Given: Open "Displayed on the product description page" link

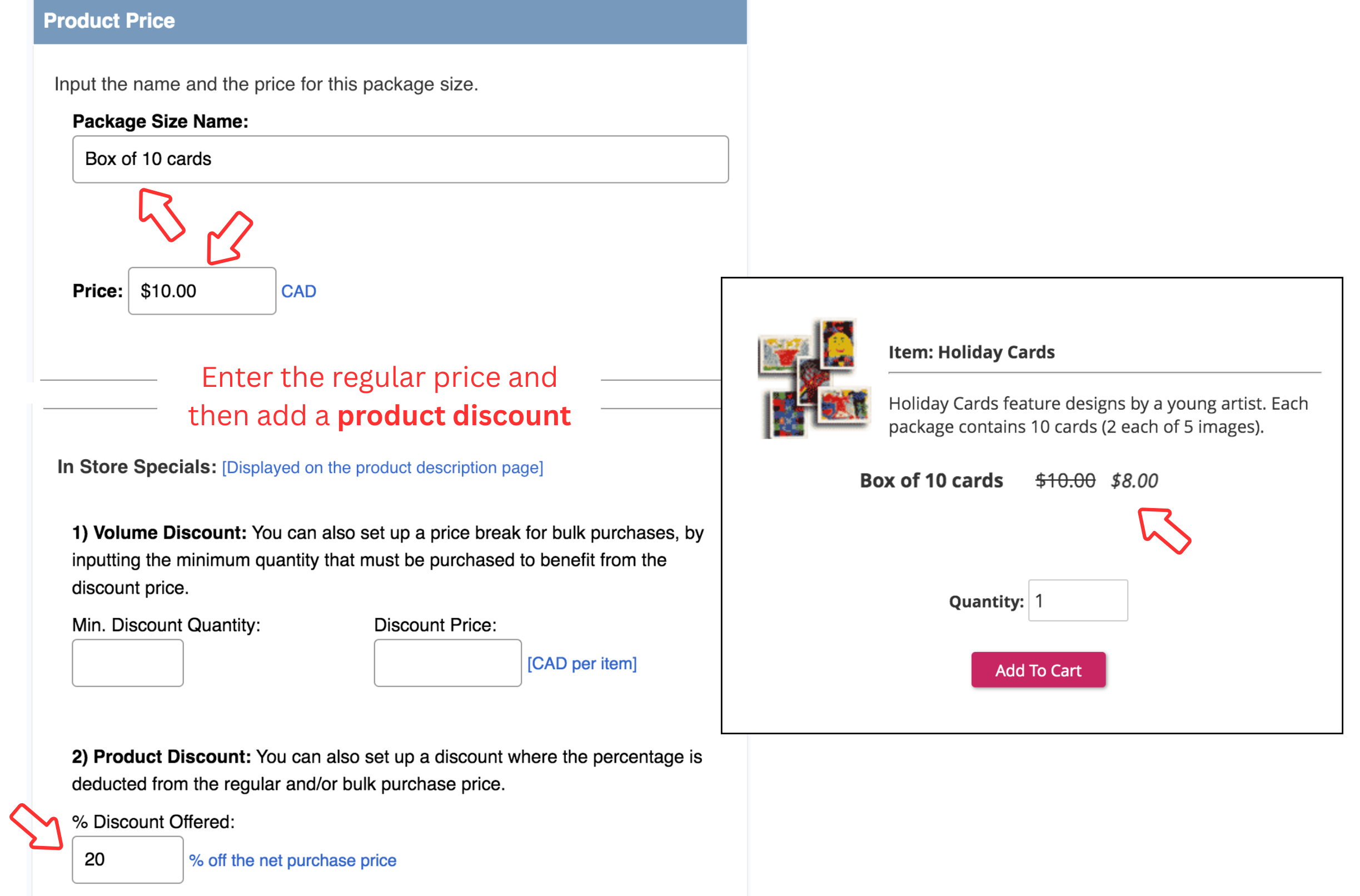Looking at the screenshot, I should point(382,467).
